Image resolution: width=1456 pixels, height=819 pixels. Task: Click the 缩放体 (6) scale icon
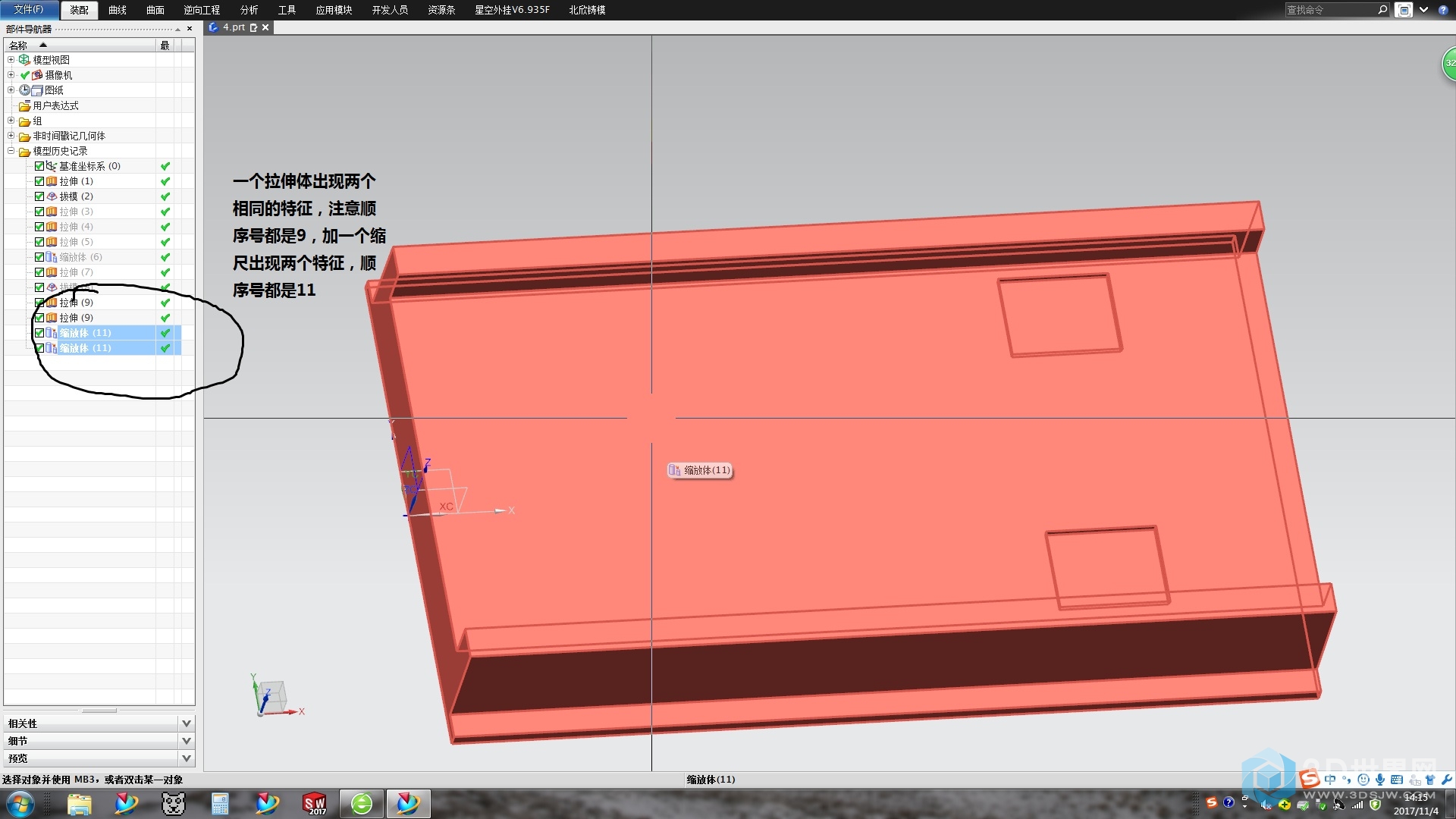52,257
